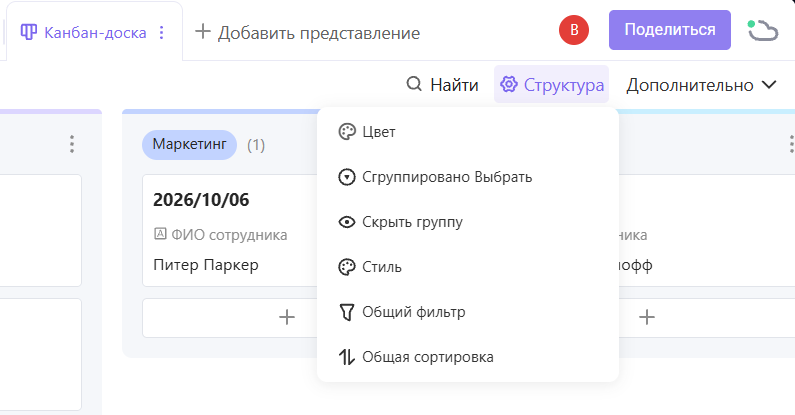Select Сгруппировано Выбрать menu option

point(467,177)
